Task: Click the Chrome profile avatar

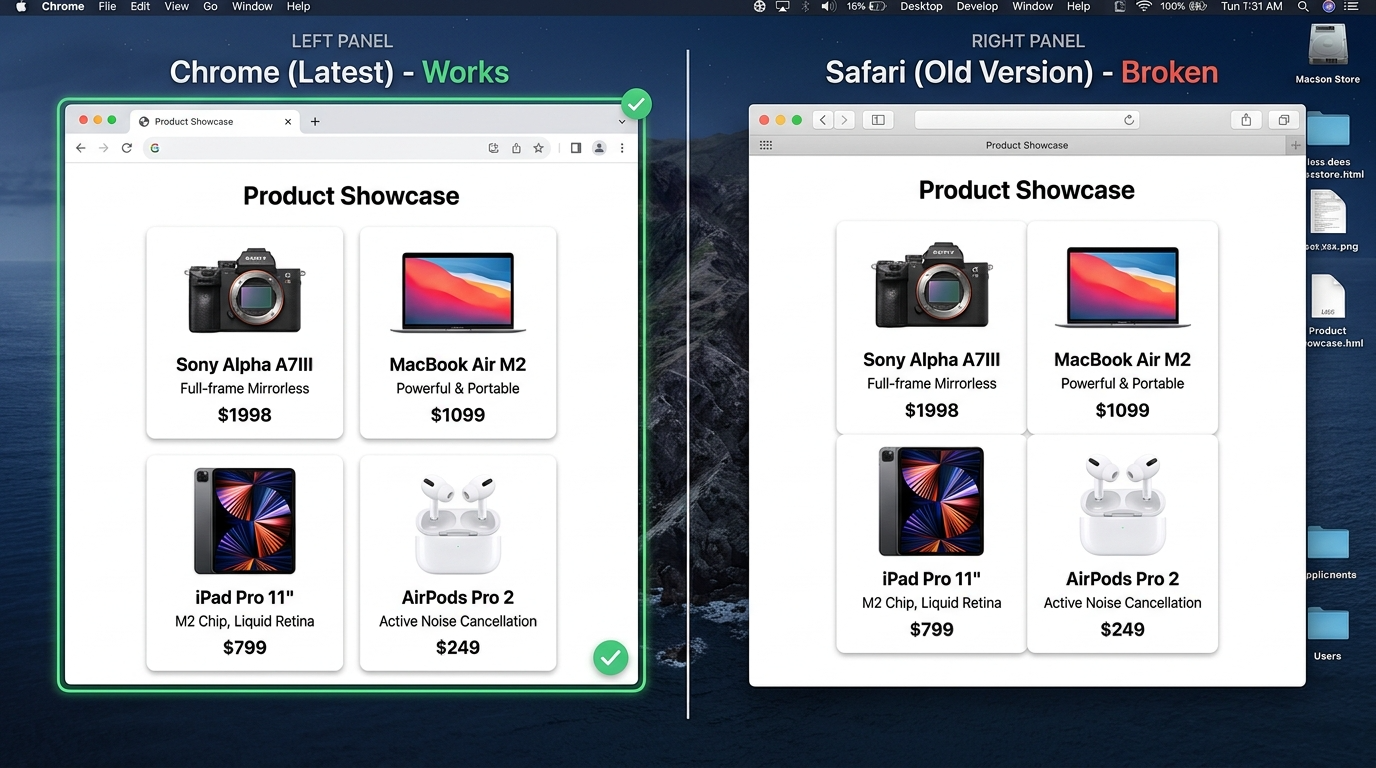Action: (x=599, y=148)
